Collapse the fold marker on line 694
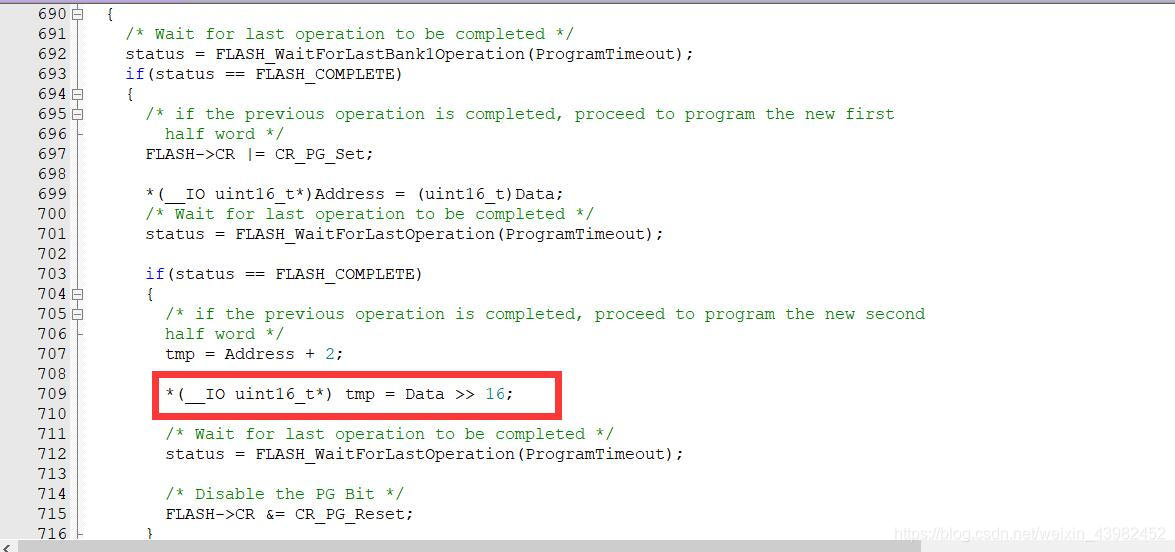This screenshot has width=1175, height=552. 78,94
